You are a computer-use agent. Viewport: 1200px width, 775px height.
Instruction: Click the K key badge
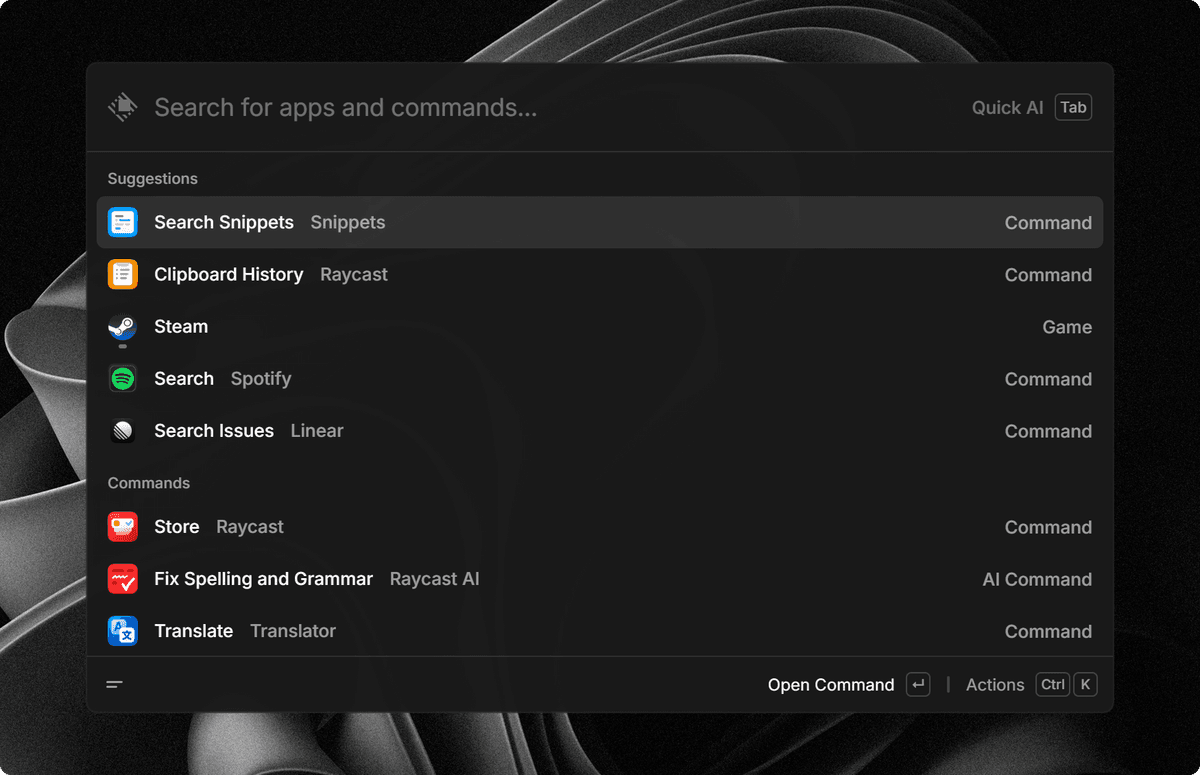[1085, 685]
